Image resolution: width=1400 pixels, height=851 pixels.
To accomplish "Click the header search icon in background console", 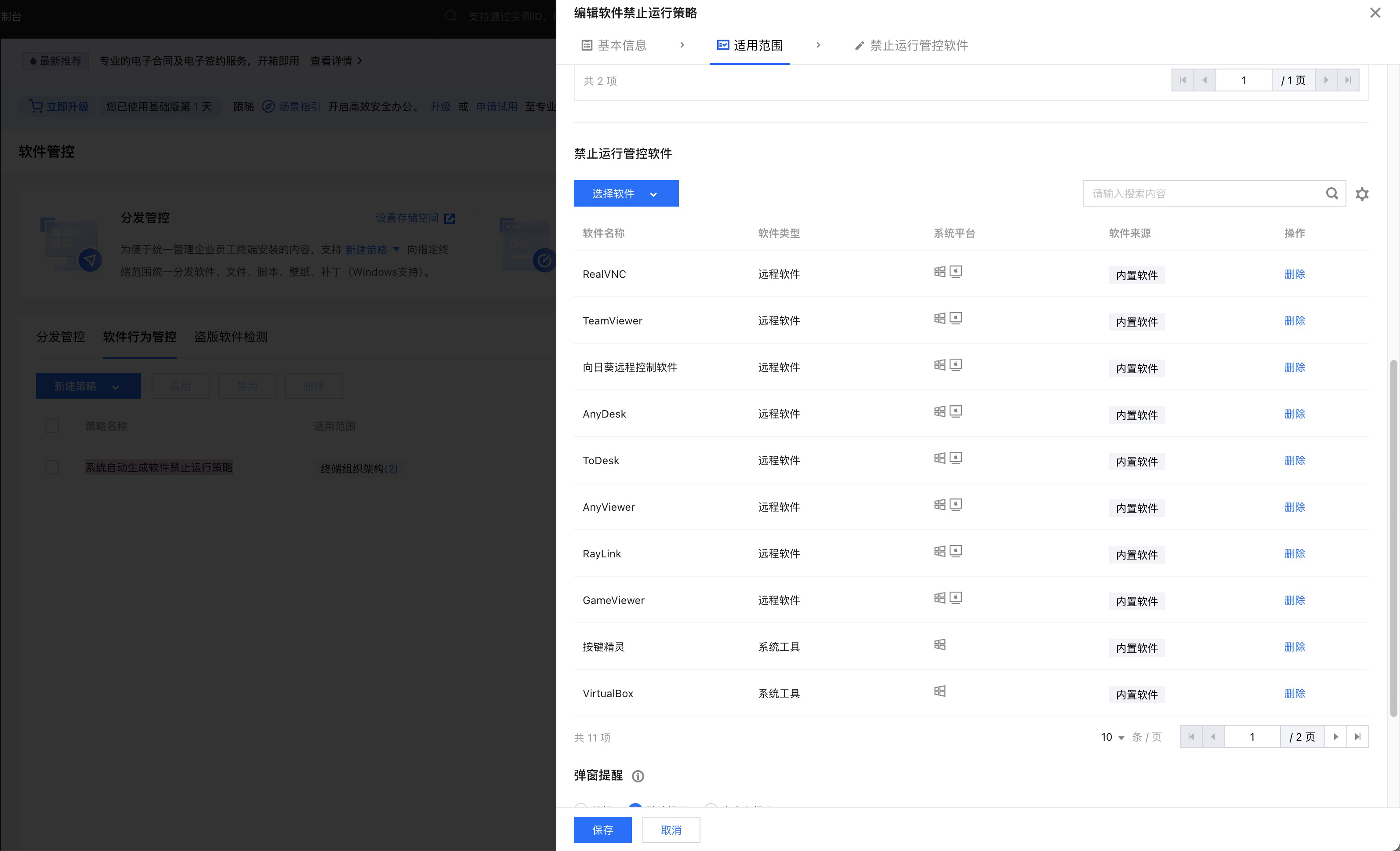I will click(x=450, y=16).
